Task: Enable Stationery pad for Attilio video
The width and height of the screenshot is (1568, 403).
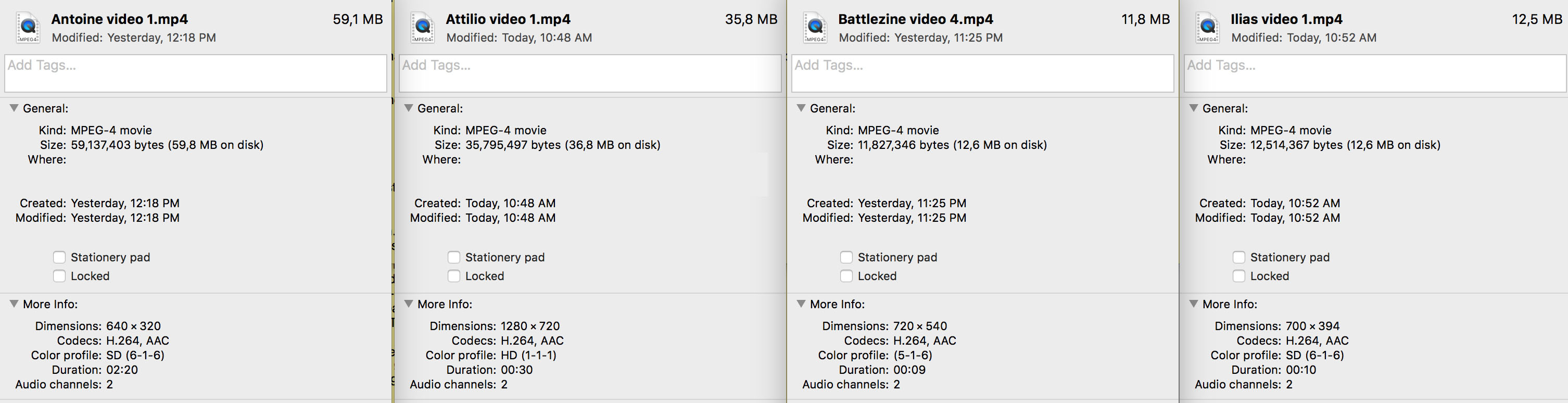Action: pyautogui.click(x=453, y=257)
